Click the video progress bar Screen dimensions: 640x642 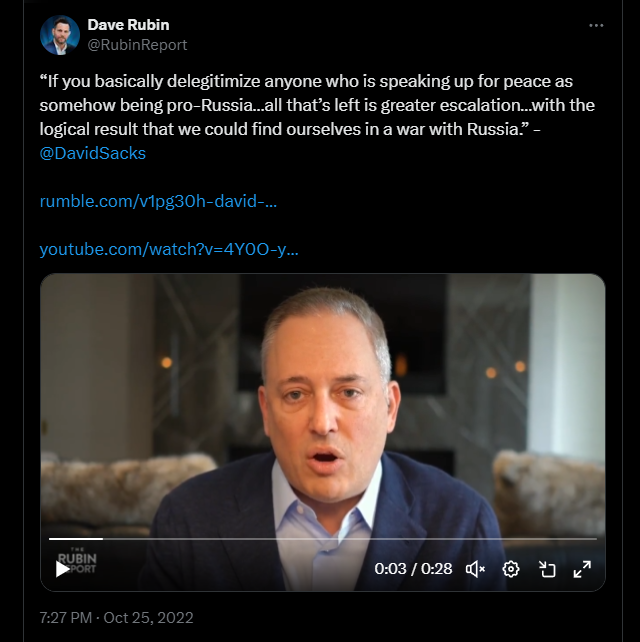(x=323, y=539)
